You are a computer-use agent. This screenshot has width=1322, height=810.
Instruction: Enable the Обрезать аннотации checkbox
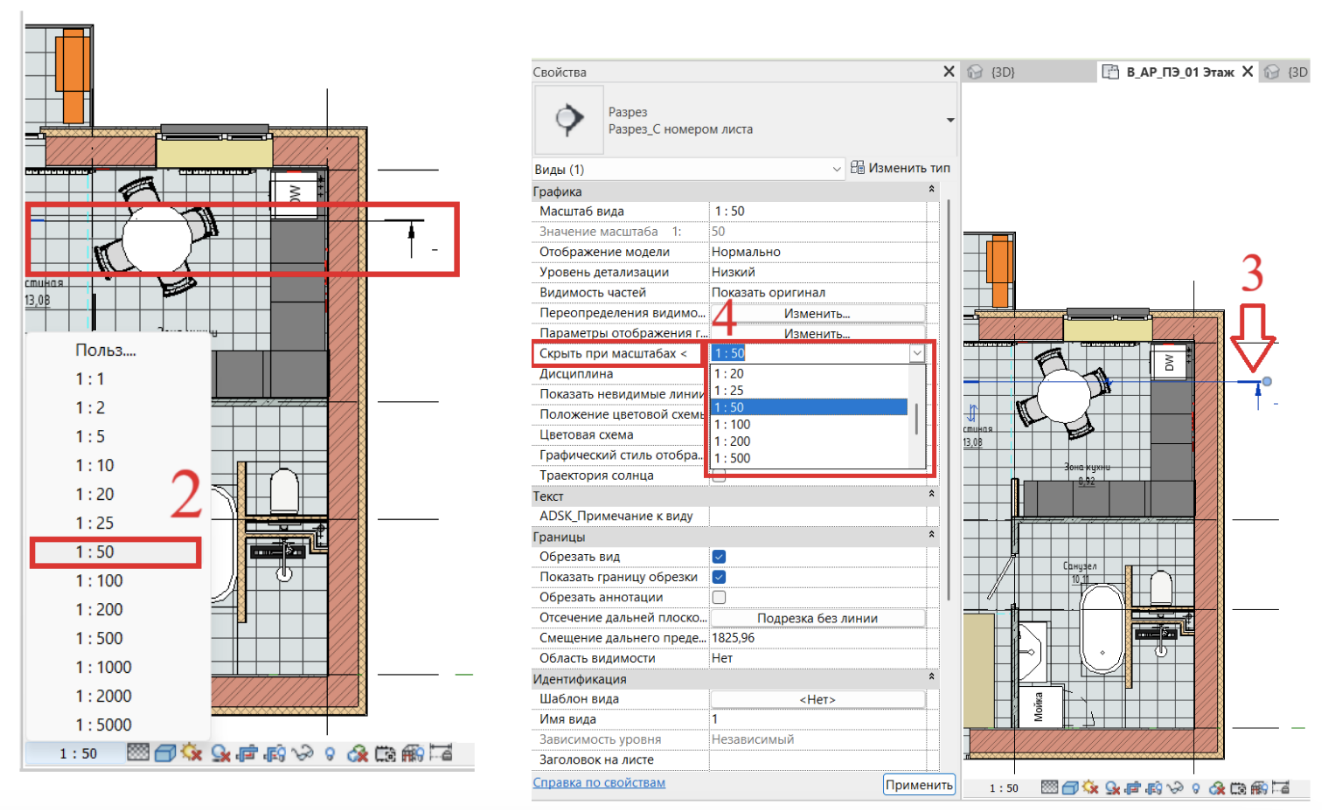(719, 597)
